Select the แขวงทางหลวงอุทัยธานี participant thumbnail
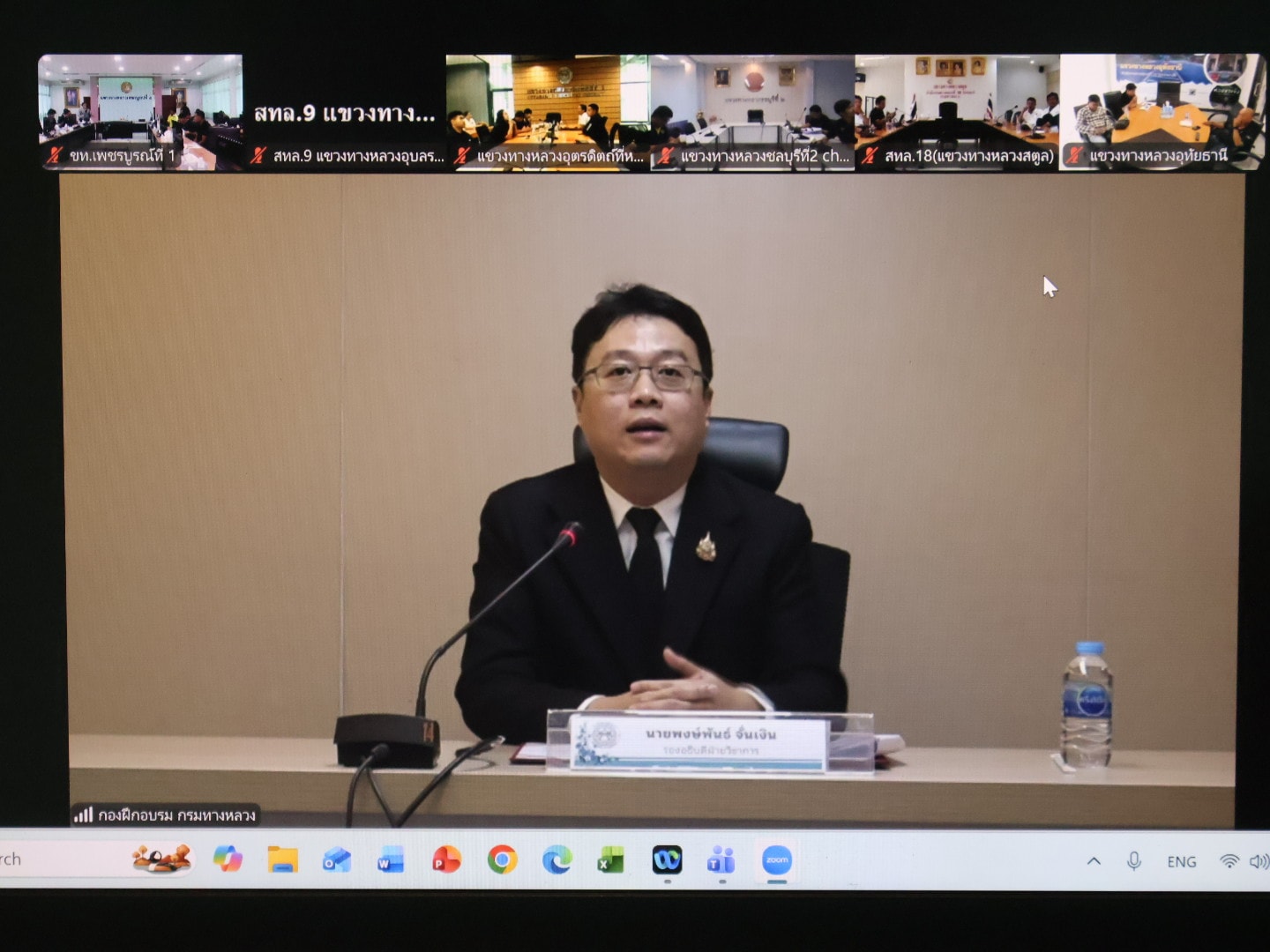The image size is (1270, 952). click(1161, 110)
